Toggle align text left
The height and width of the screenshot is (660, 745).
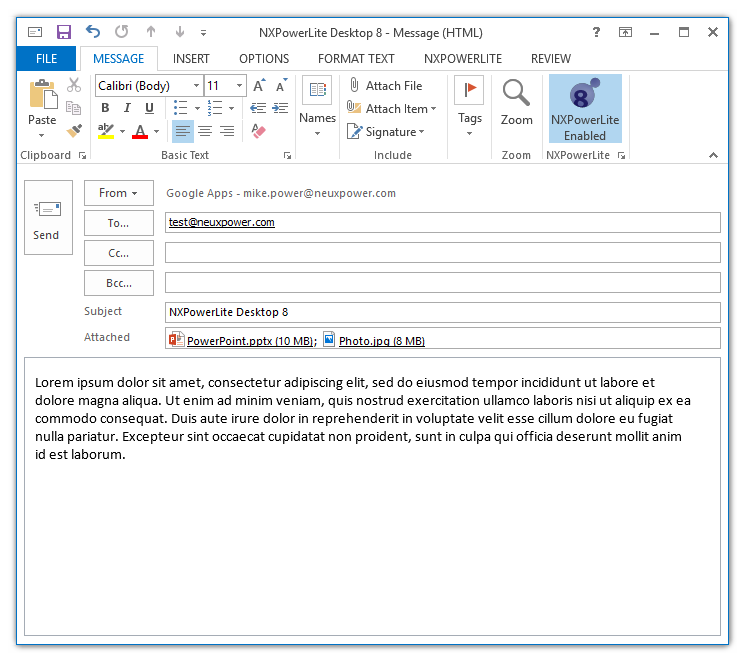(183, 131)
